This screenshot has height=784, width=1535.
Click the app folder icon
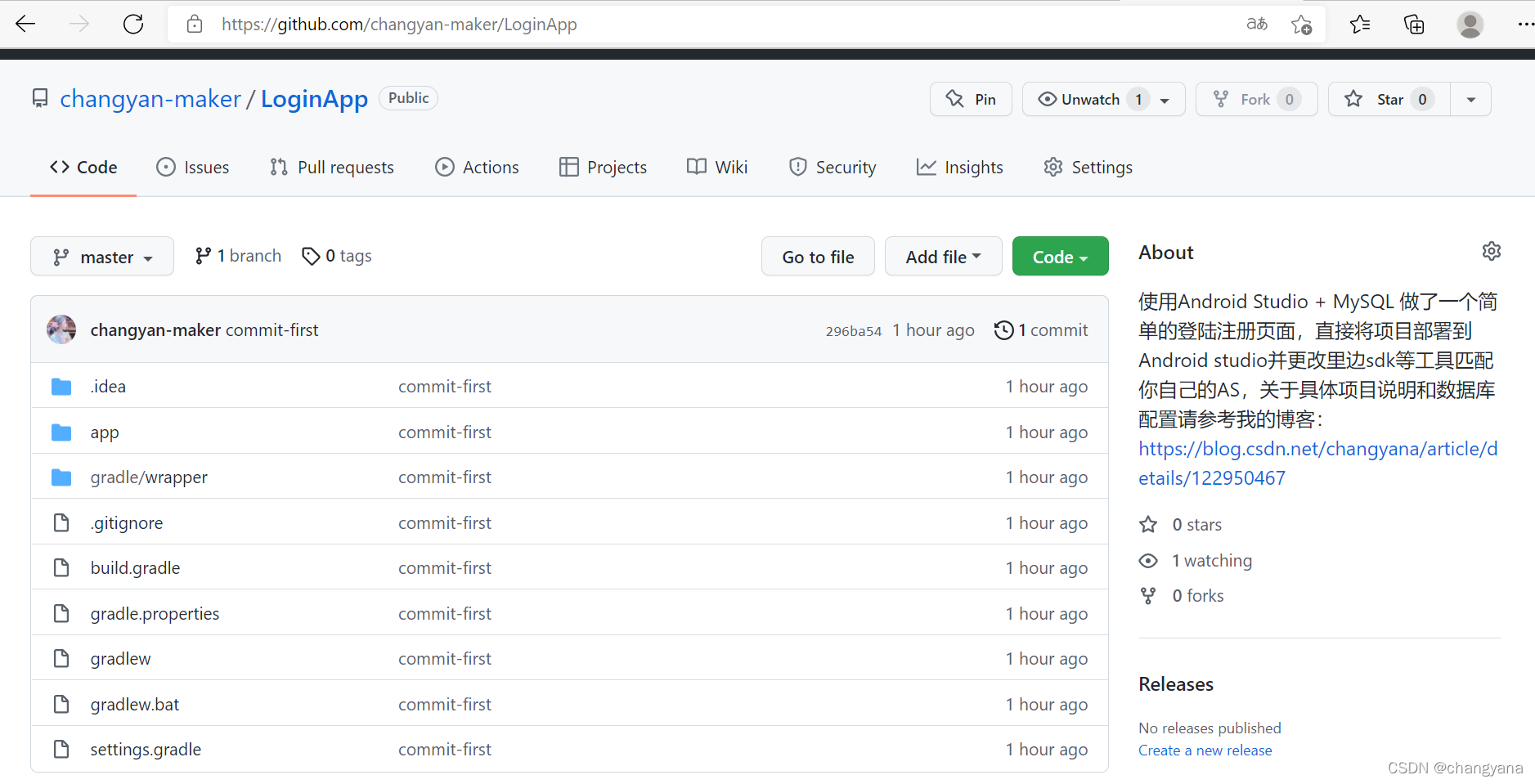pyautogui.click(x=61, y=432)
